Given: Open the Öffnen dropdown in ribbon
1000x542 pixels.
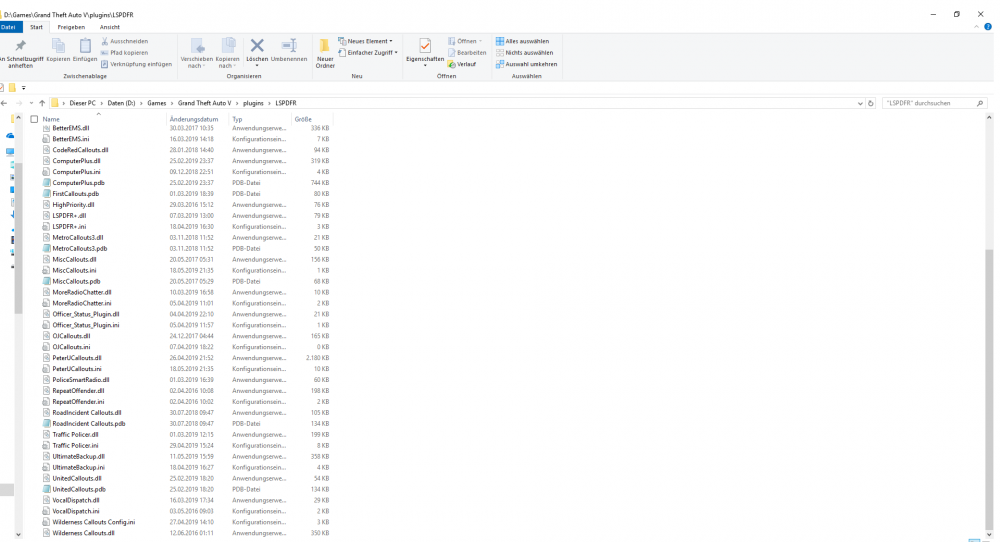Looking at the screenshot, I should [465, 41].
